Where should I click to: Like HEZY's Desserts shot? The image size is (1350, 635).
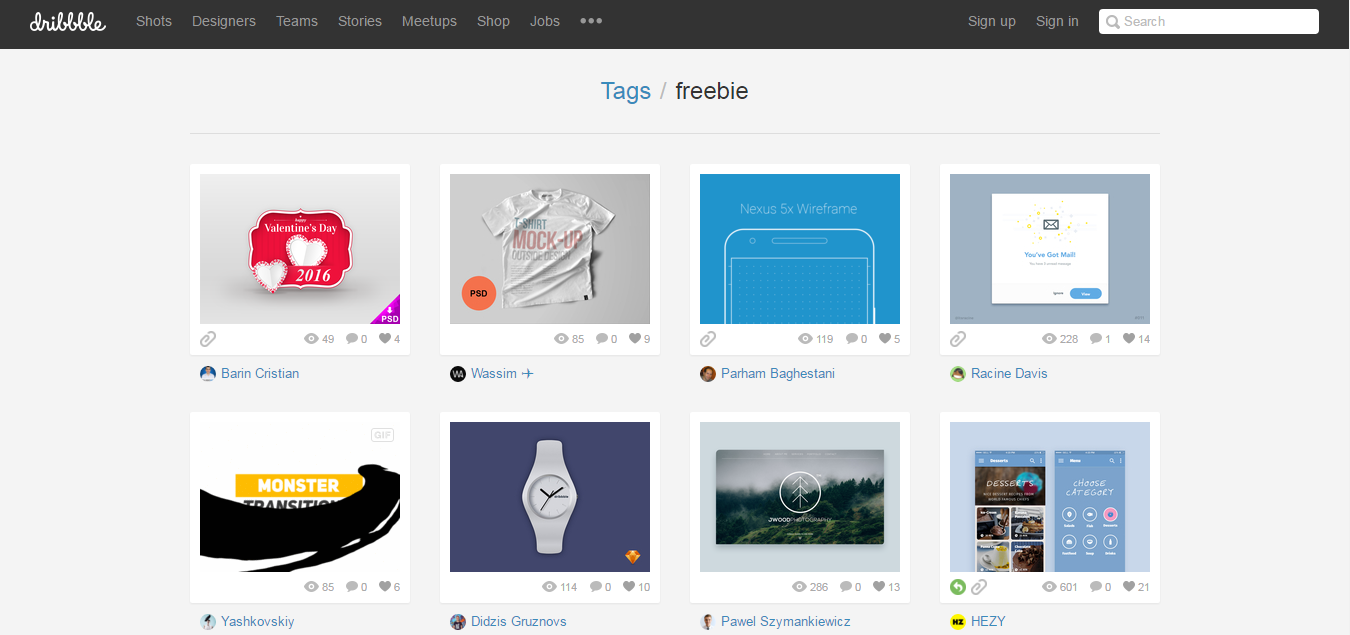tap(1127, 586)
